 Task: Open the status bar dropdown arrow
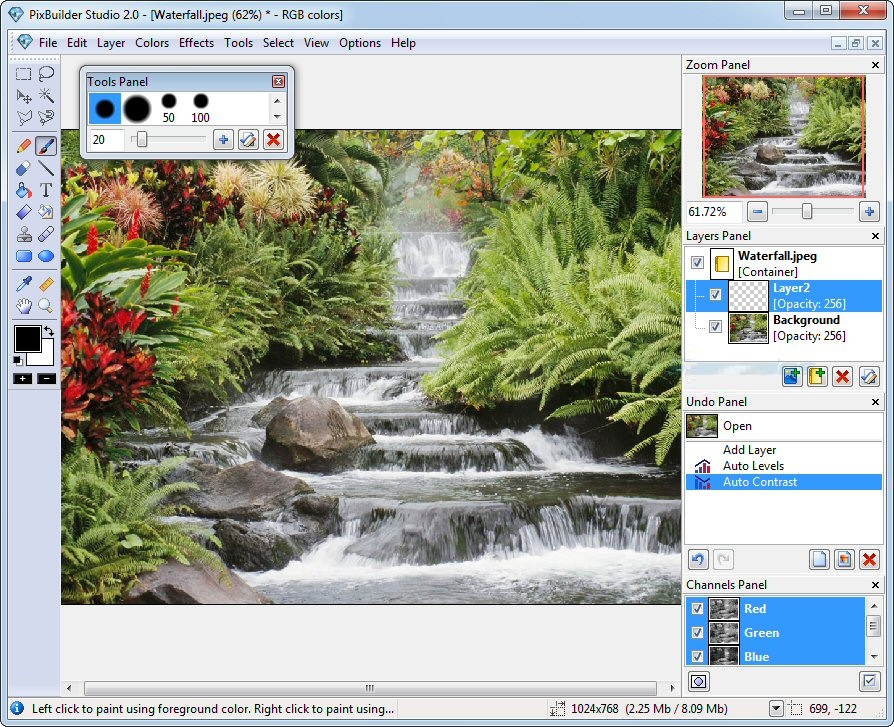pyautogui.click(x=776, y=709)
